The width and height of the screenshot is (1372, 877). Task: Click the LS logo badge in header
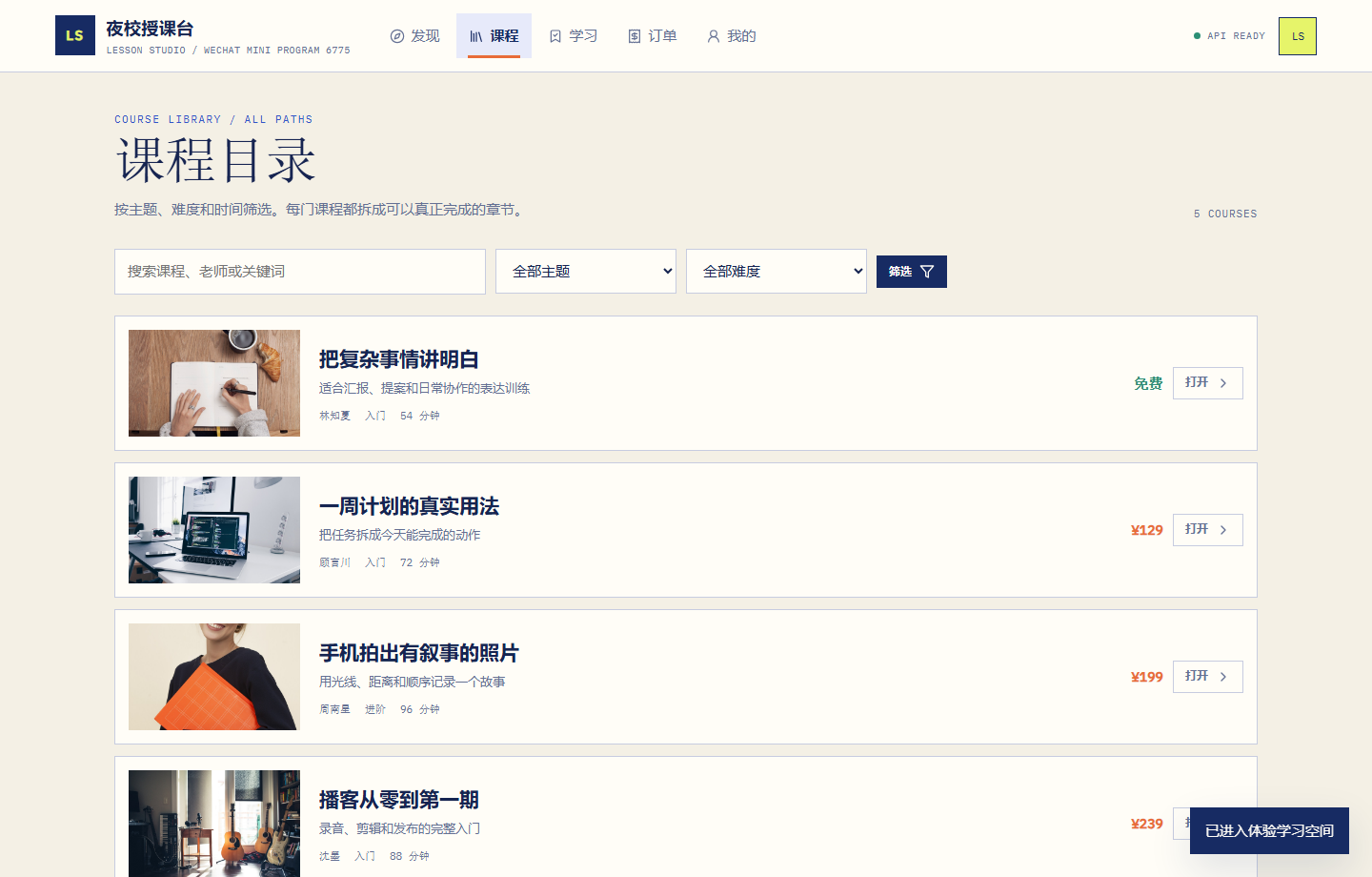coord(75,35)
